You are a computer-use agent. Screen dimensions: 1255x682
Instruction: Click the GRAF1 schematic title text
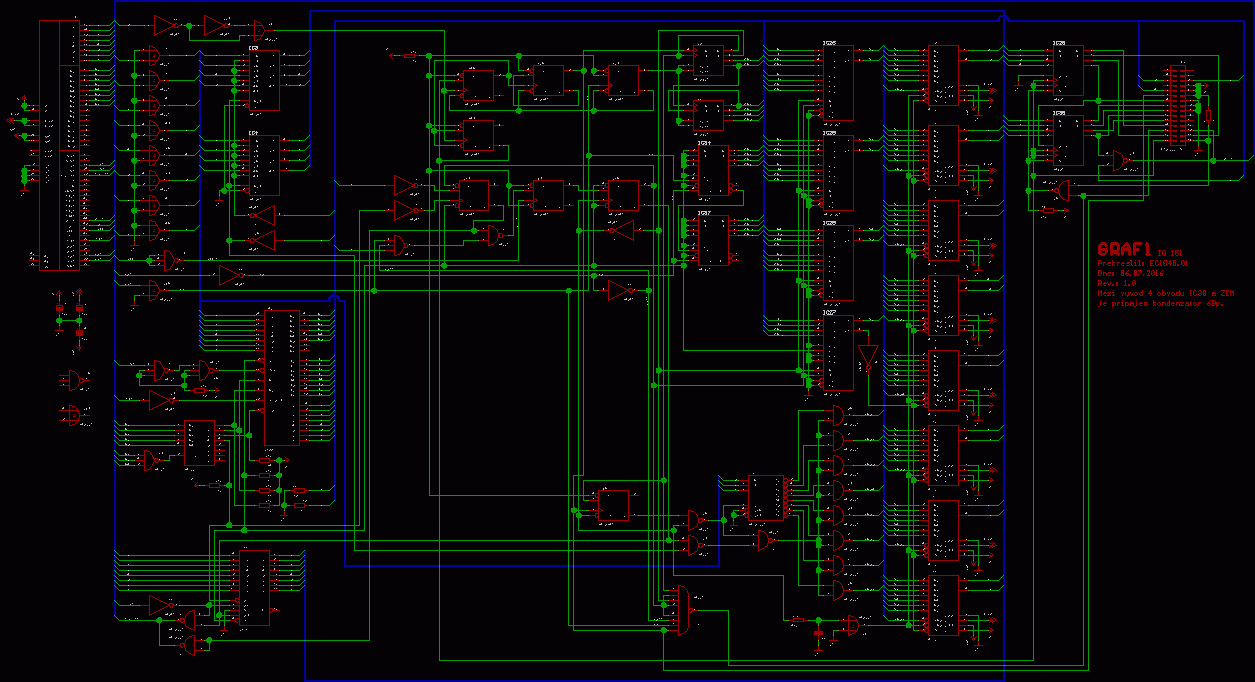coord(1124,248)
